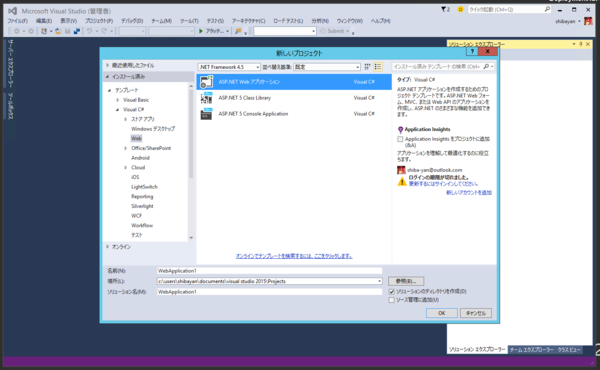Select the Silverlight template category
This screenshot has height=370, width=600.
(x=142, y=206)
